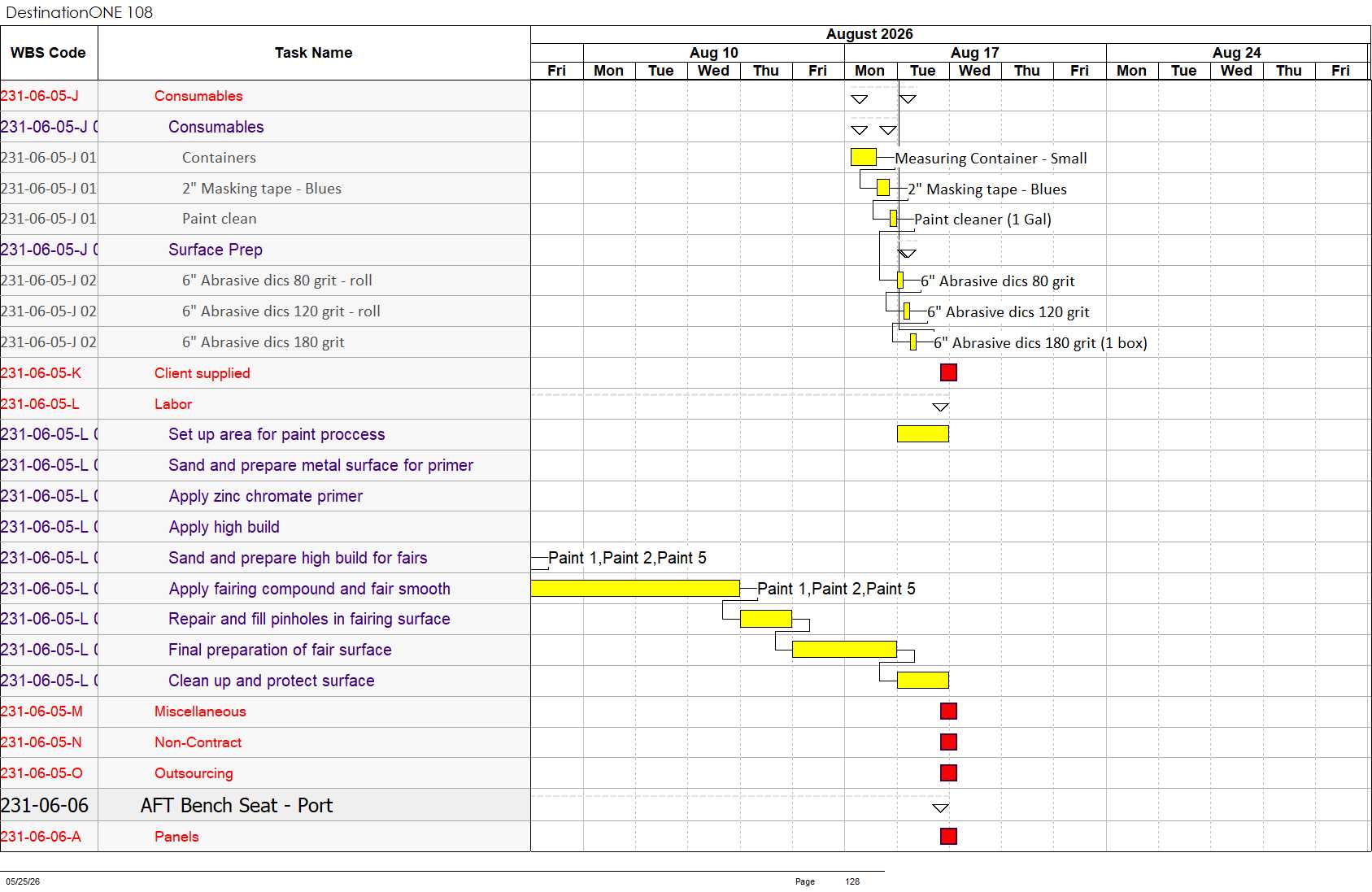Click the red Non-Contract milestone marker
This screenshot has width=1372, height=892.
[948, 742]
